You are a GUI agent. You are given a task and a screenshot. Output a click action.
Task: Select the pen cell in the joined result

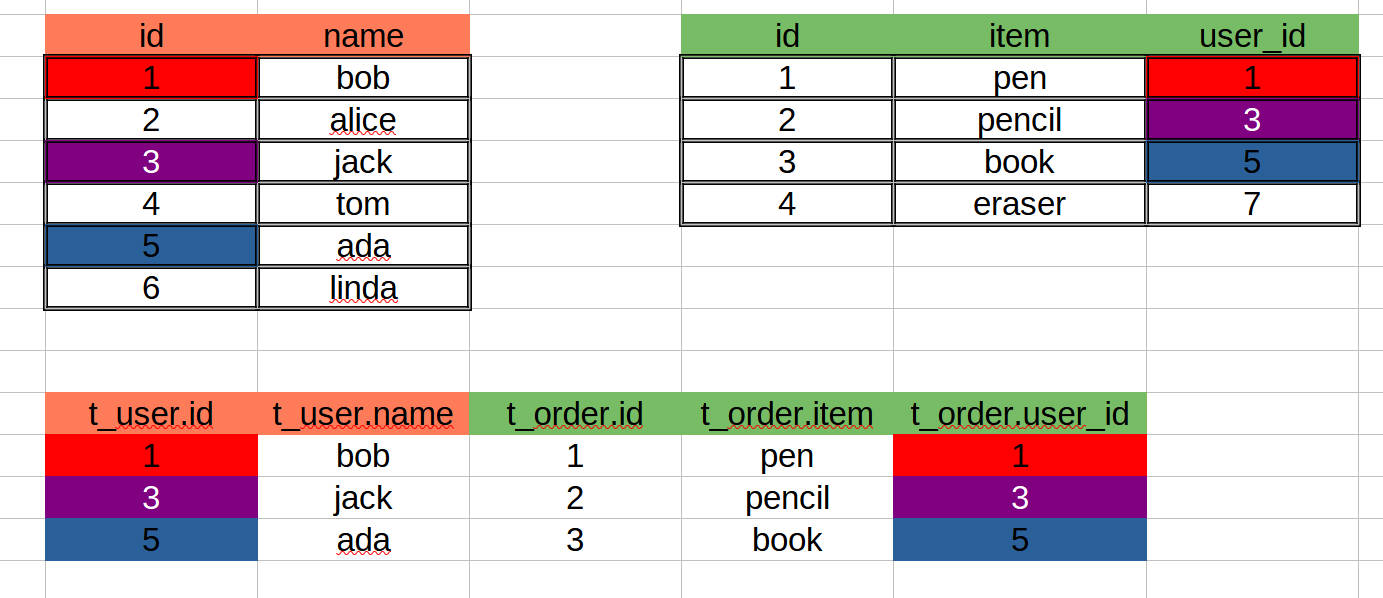click(x=787, y=456)
